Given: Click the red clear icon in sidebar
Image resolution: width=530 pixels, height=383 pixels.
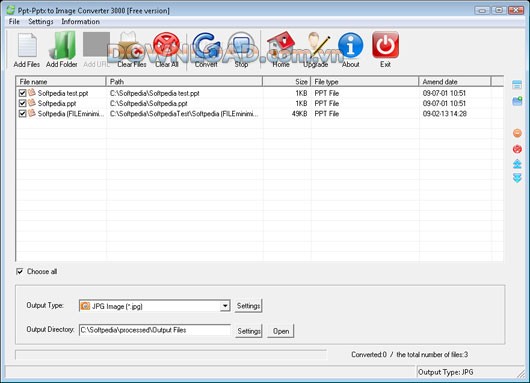Looking at the screenshot, I should click(517, 149).
